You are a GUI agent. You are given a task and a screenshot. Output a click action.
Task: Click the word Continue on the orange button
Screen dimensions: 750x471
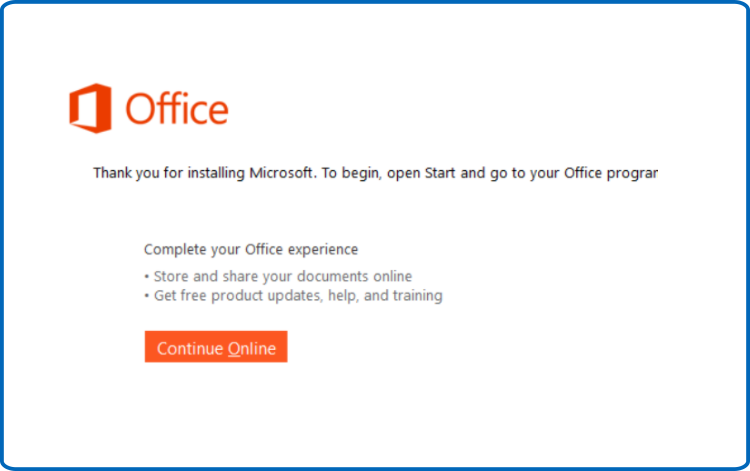coord(190,348)
